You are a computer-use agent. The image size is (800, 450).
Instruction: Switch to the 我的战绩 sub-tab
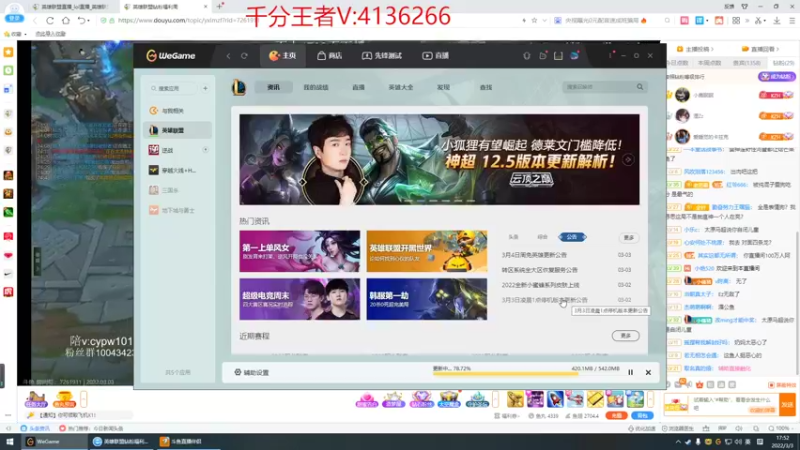tap(316, 87)
